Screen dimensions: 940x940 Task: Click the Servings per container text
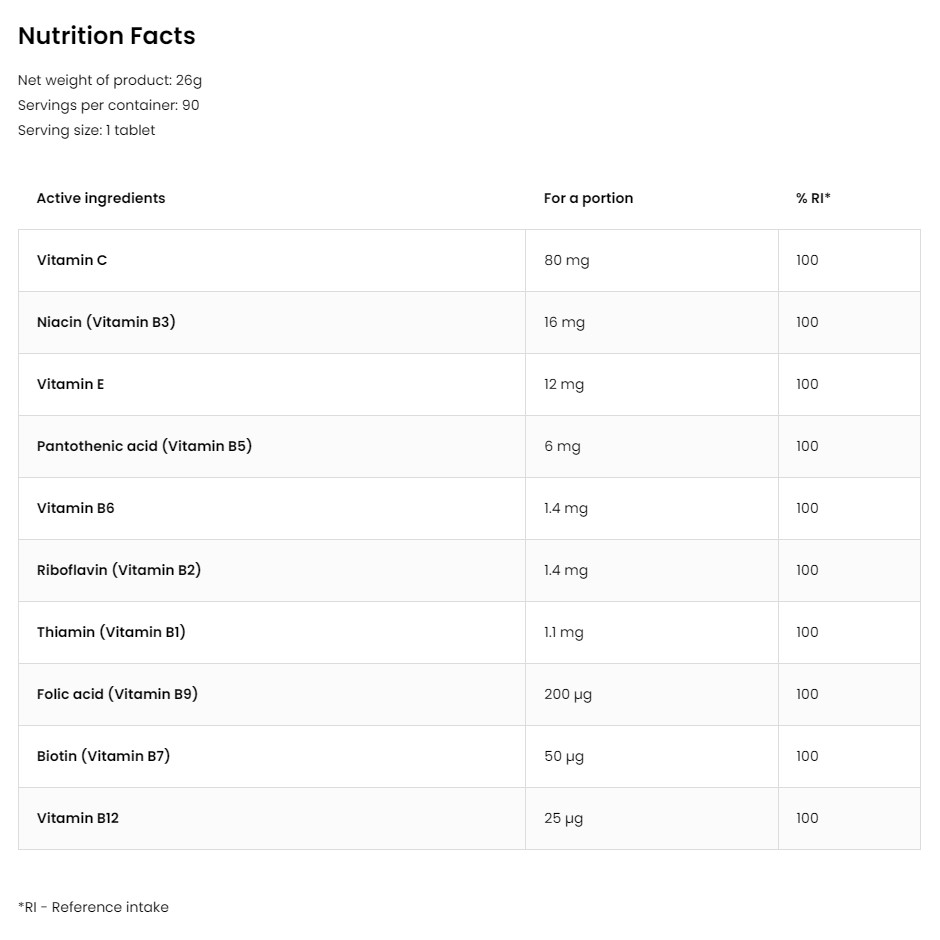pyautogui.click(x=109, y=106)
